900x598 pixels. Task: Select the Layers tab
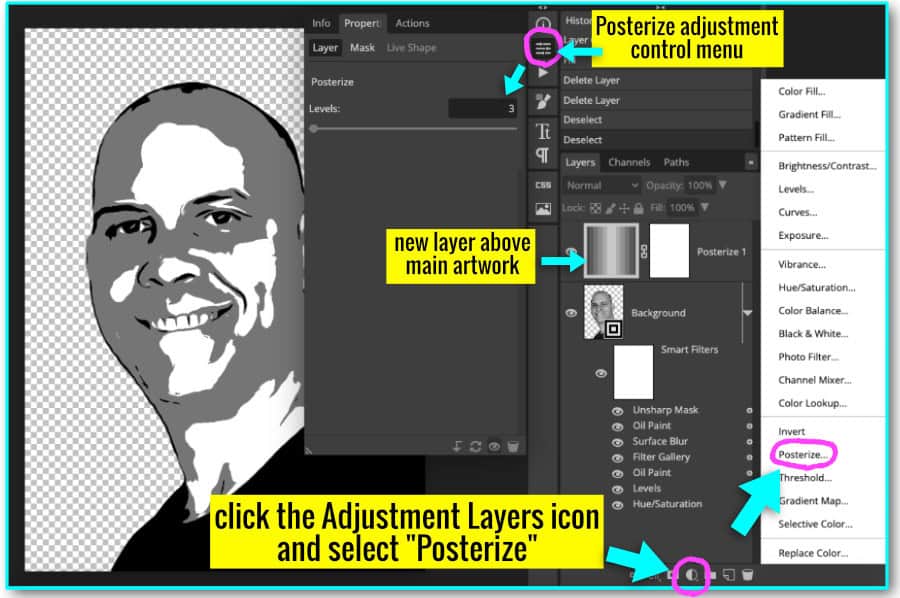pos(580,162)
